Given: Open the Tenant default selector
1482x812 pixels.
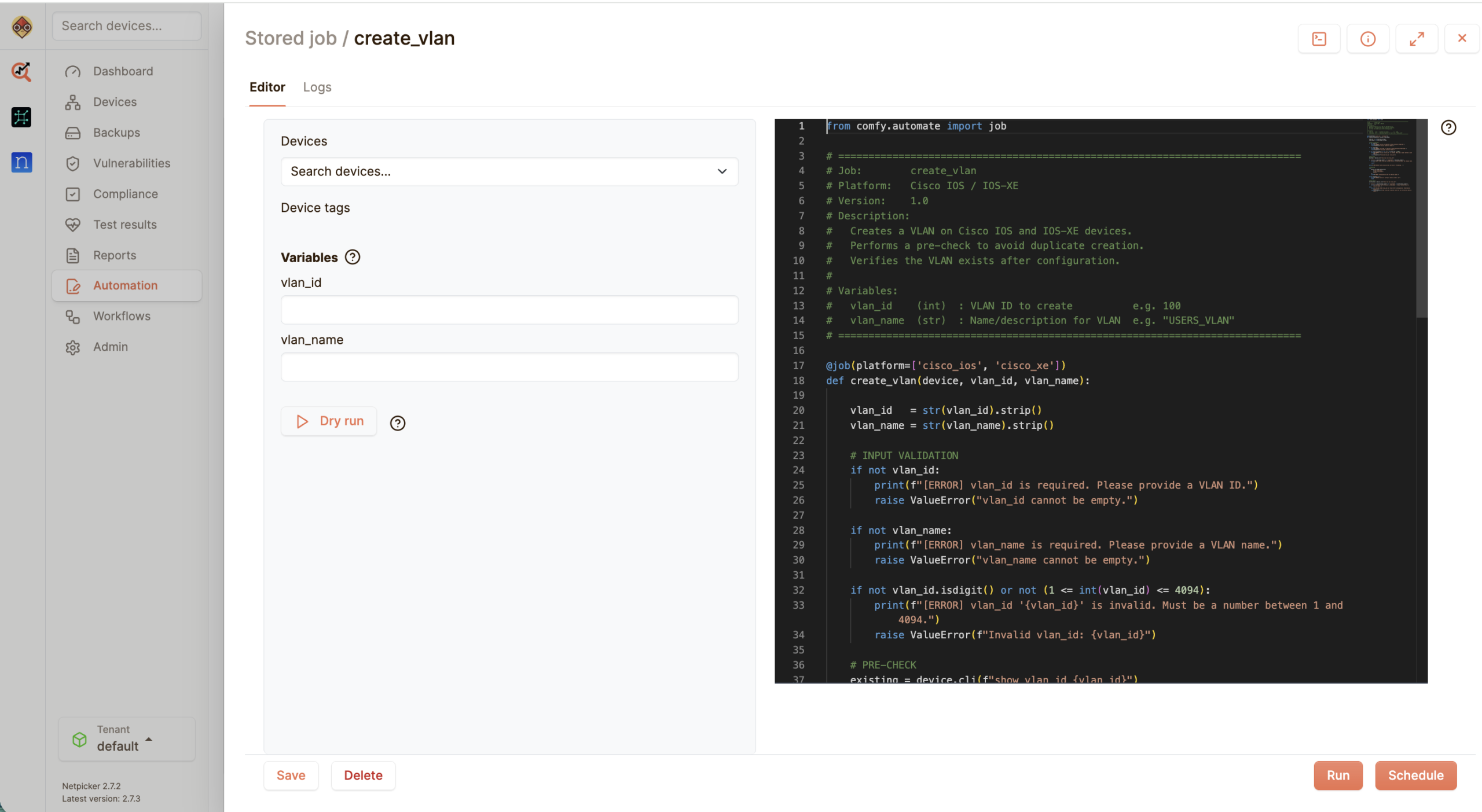Looking at the screenshot, I should [127, 739].
